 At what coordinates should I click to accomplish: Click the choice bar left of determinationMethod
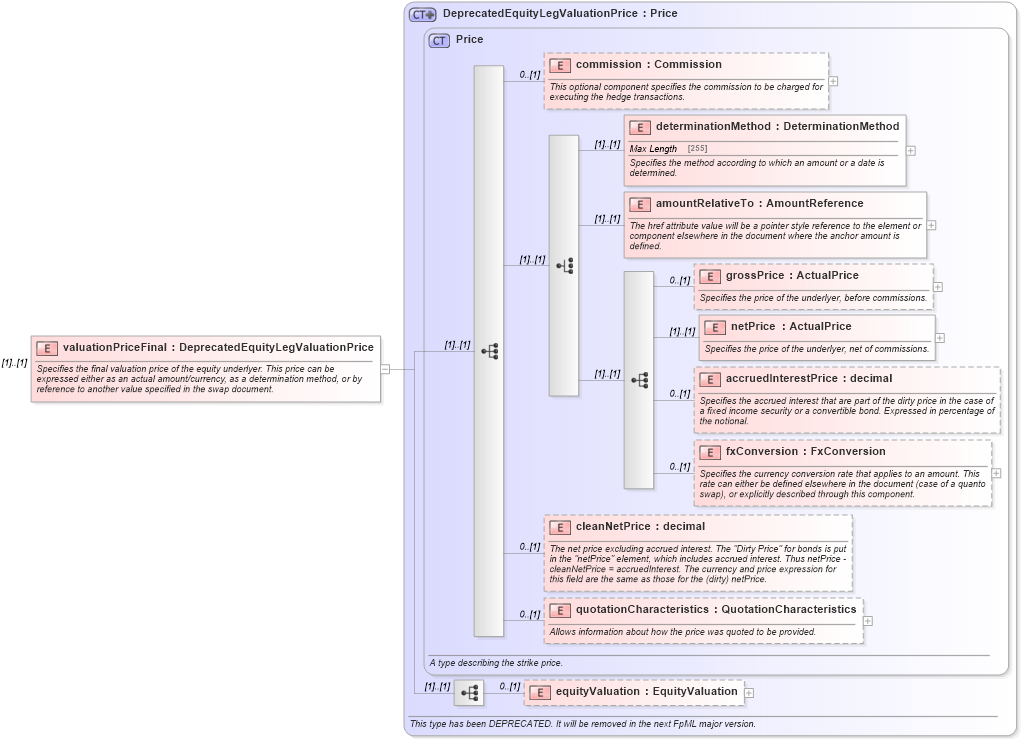coord(563,265)
